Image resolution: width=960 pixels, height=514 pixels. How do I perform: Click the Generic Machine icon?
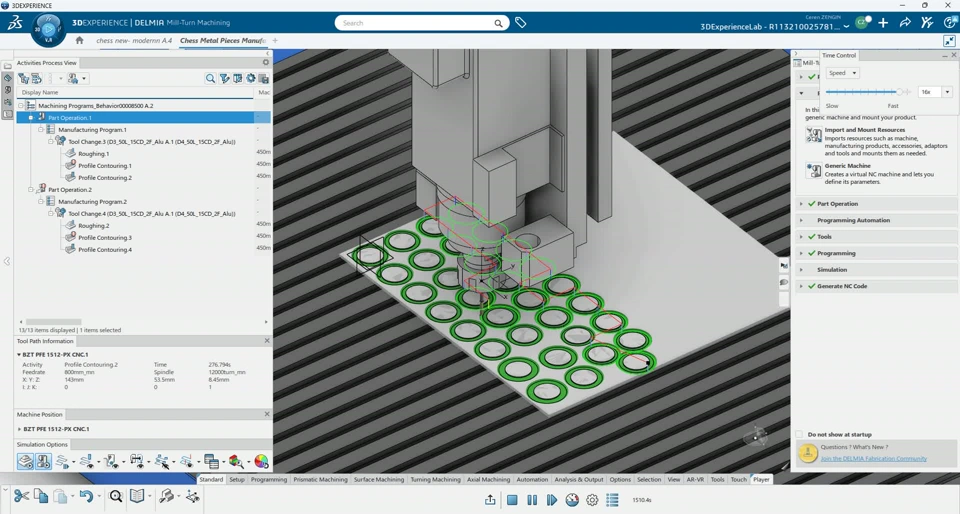tap(814, 170)
